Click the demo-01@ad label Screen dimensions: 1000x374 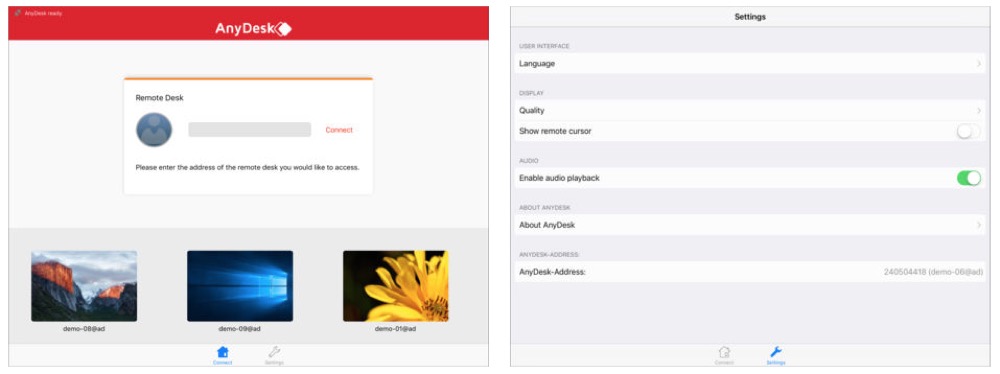tap(395, 329)
